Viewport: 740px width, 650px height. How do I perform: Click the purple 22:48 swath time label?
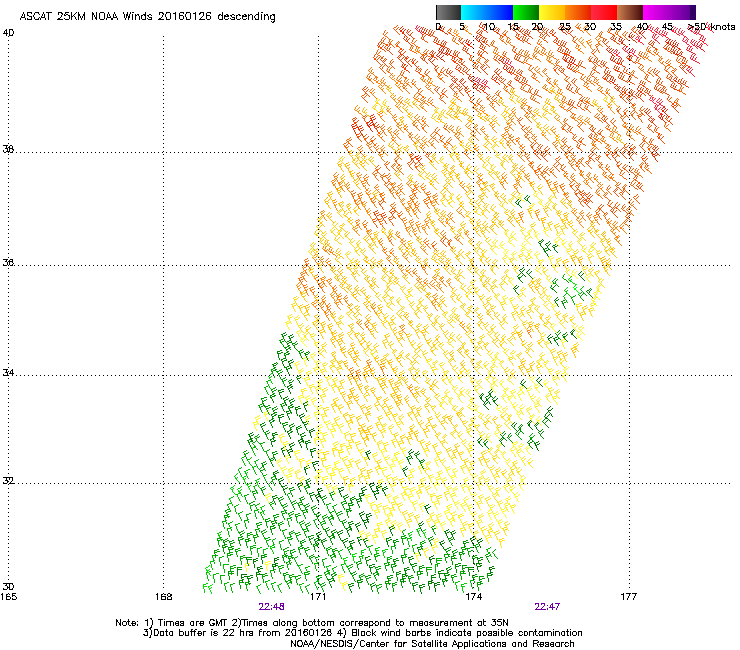pos(271,607)
